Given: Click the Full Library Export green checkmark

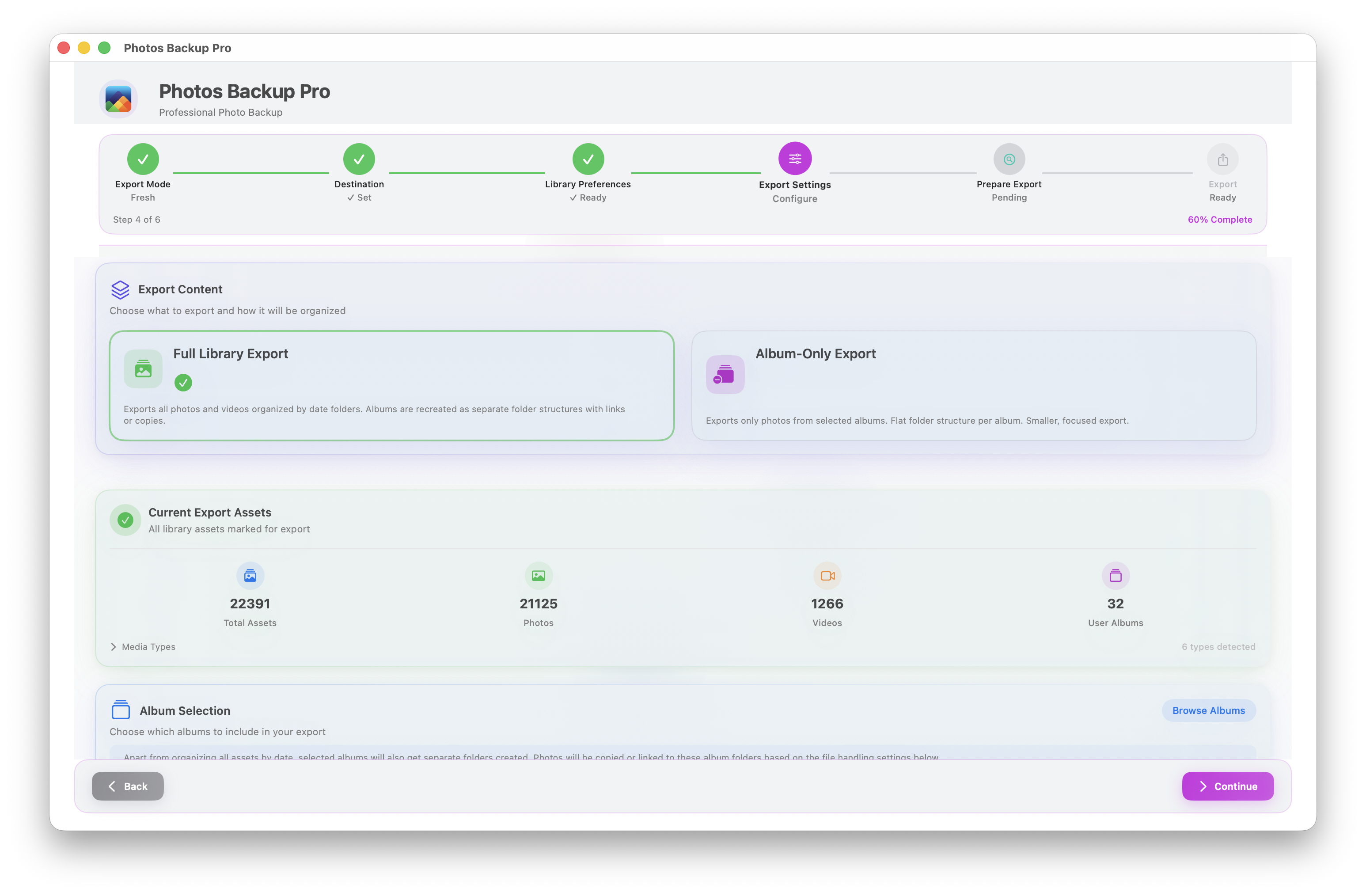Looking at the screenshot, I should (183, 382).
